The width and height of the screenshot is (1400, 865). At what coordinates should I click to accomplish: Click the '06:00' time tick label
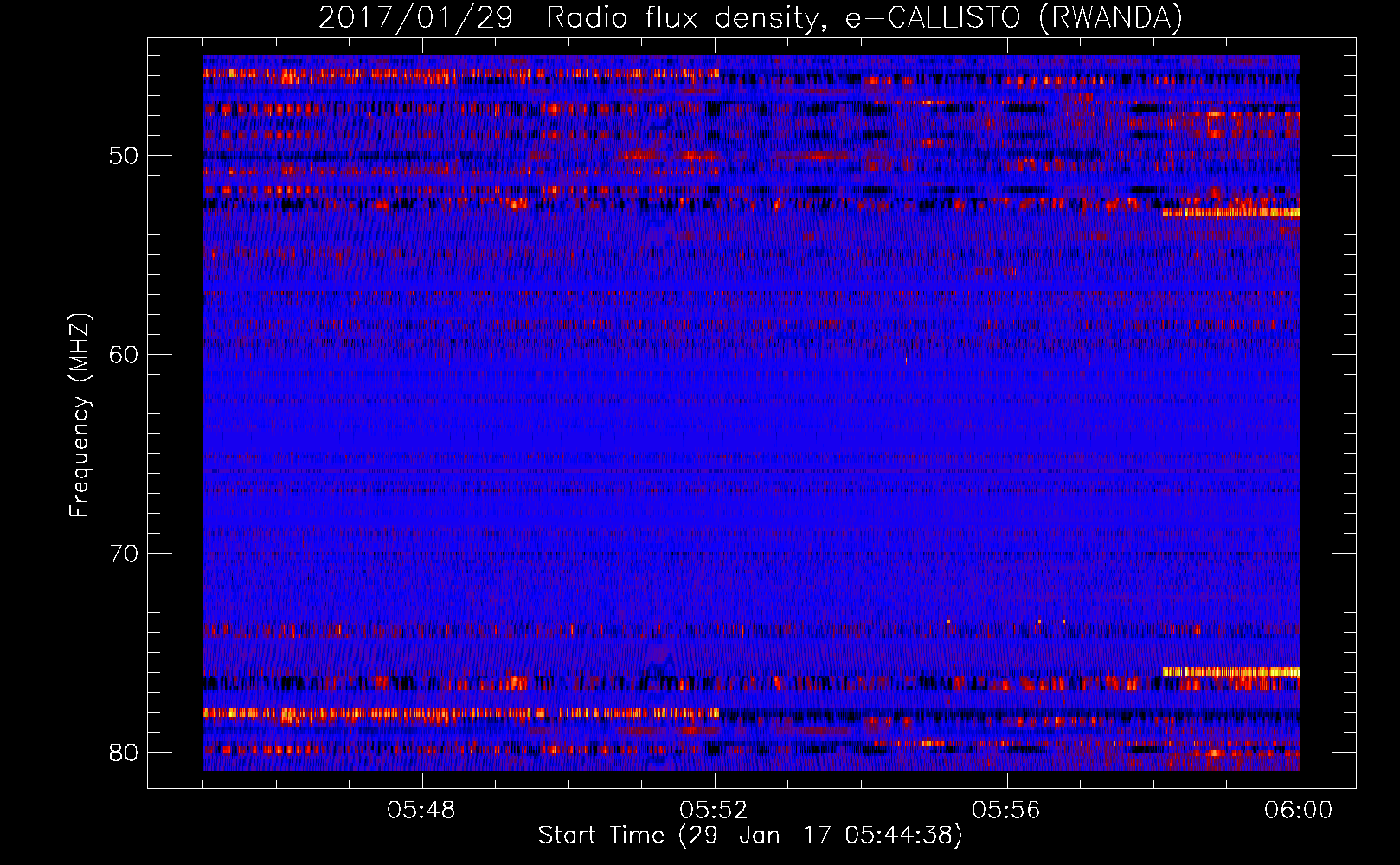[1299, 811]
